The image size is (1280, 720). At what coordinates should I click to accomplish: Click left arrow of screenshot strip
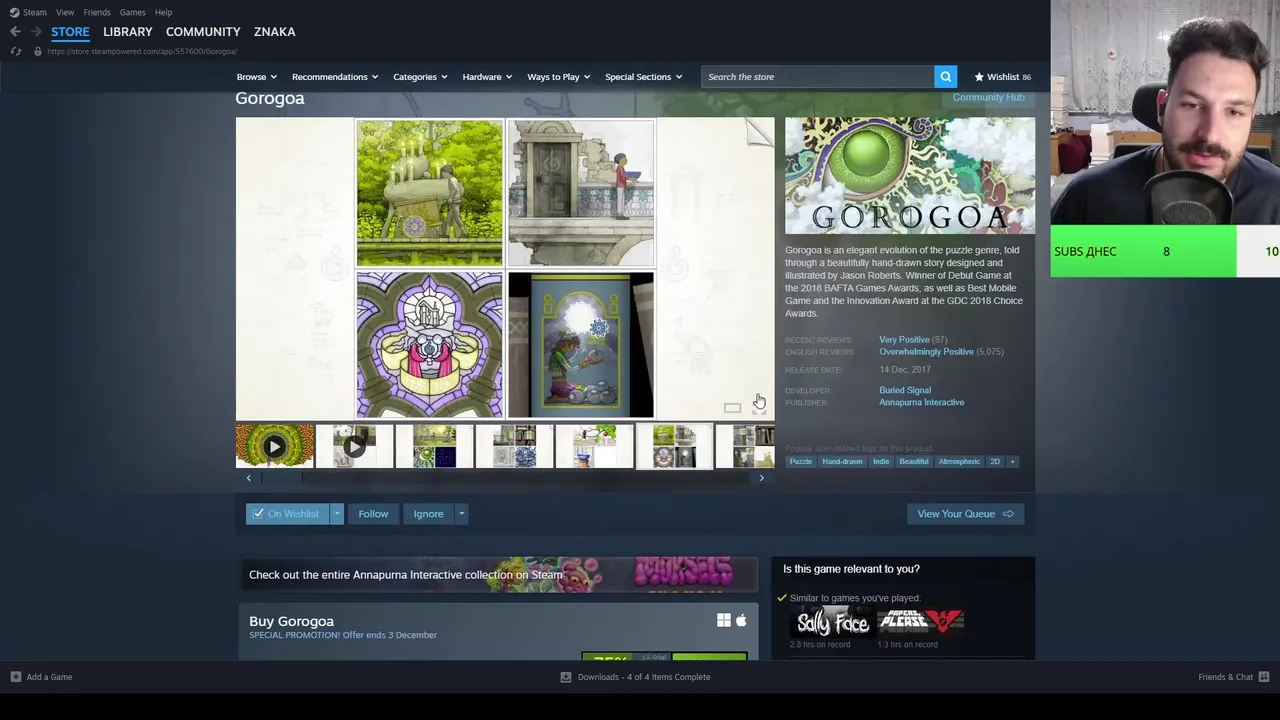point(249,478)
